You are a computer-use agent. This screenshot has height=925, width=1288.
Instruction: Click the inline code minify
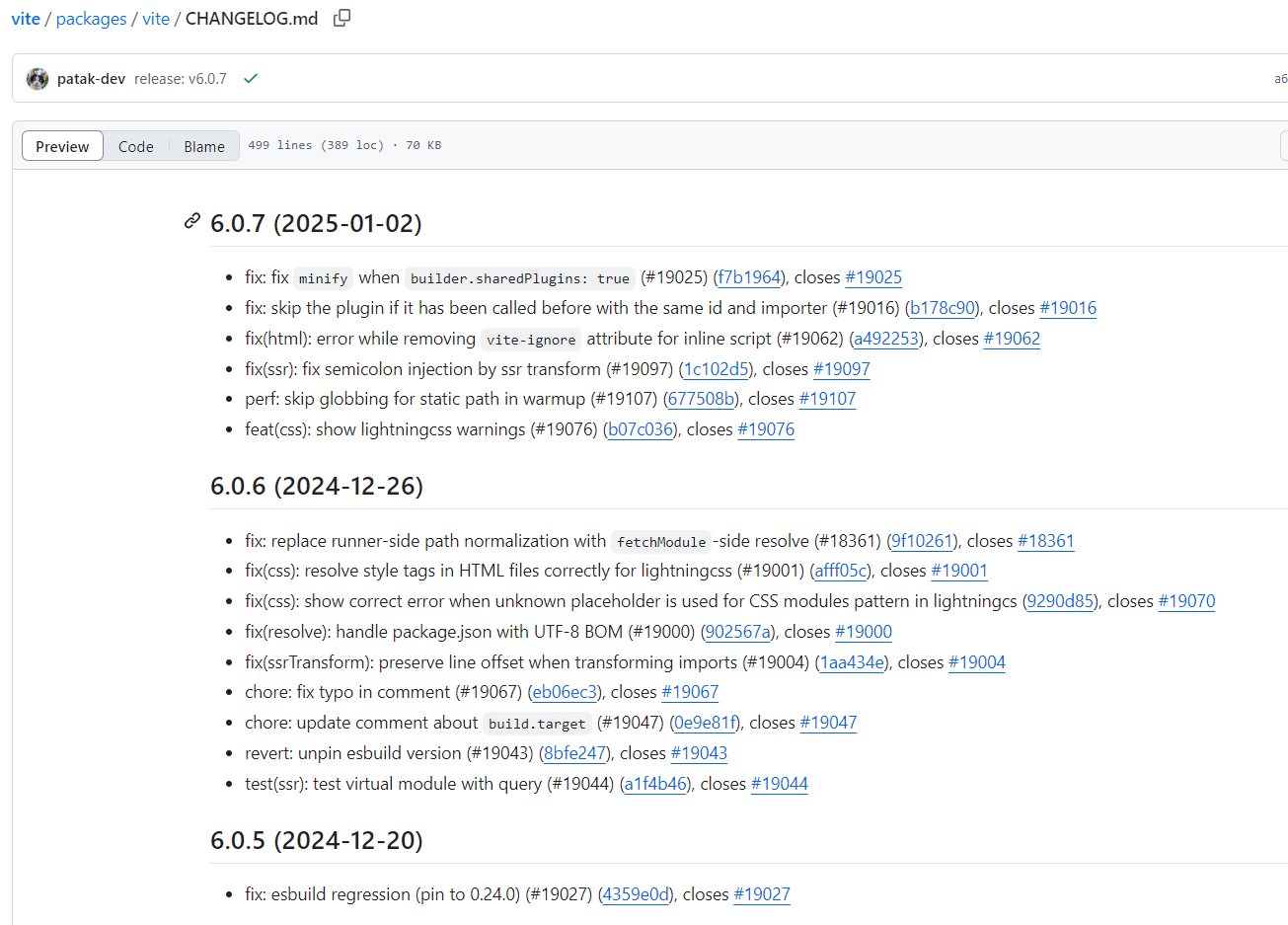click(x=324, y=278)
